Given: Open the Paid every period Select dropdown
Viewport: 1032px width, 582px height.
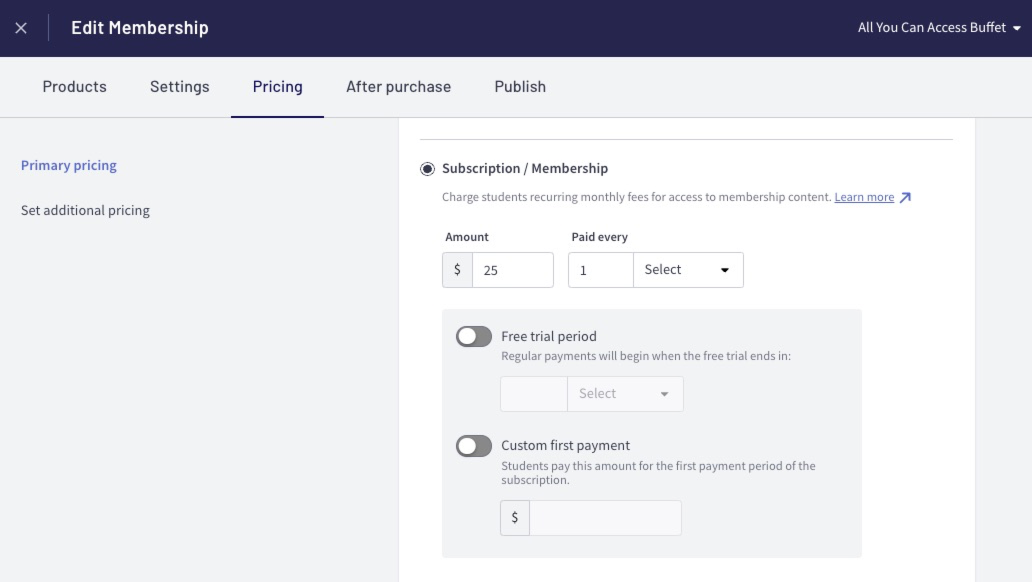Looking at the screenshot, I should (688, 270).
